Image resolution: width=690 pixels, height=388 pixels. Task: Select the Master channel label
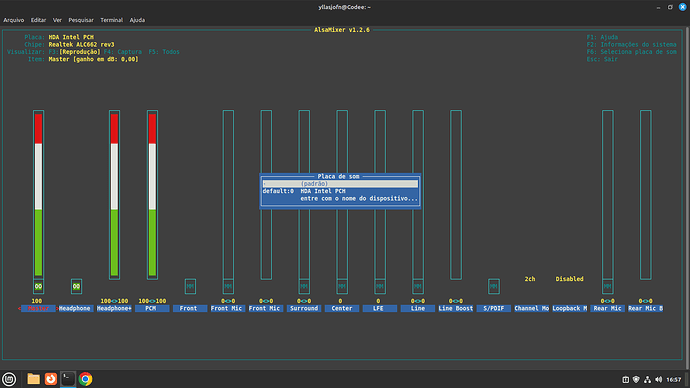(x=38, y=308)
